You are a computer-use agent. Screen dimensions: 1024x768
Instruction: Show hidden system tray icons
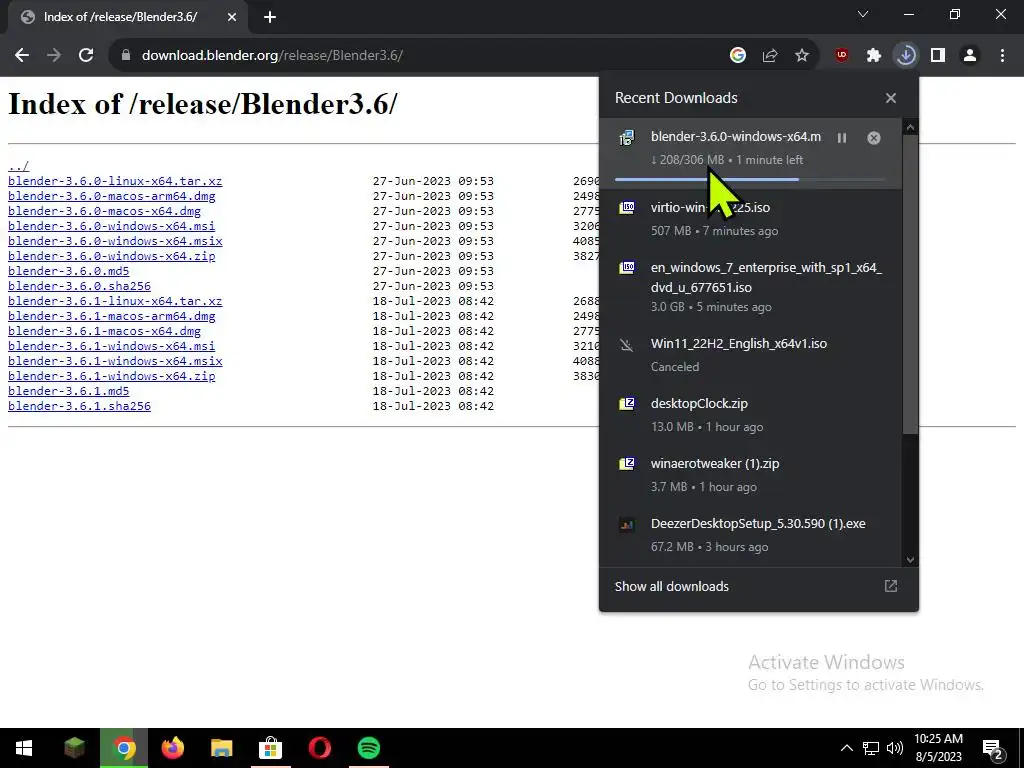coord(846,748)
